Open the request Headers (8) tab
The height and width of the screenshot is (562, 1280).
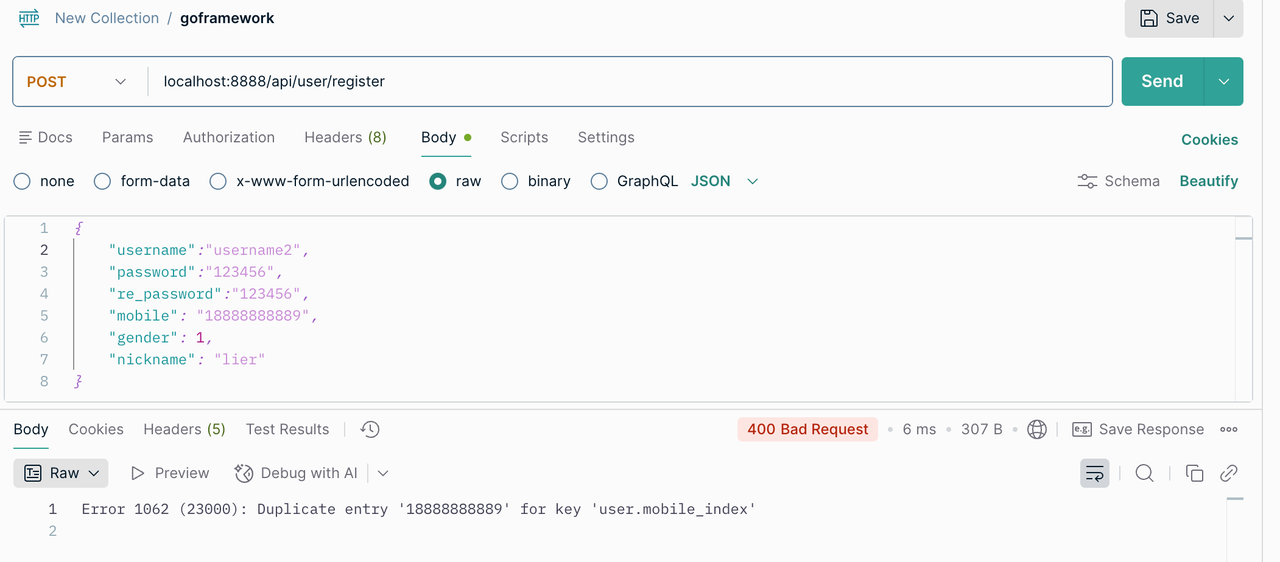point(345,137)
